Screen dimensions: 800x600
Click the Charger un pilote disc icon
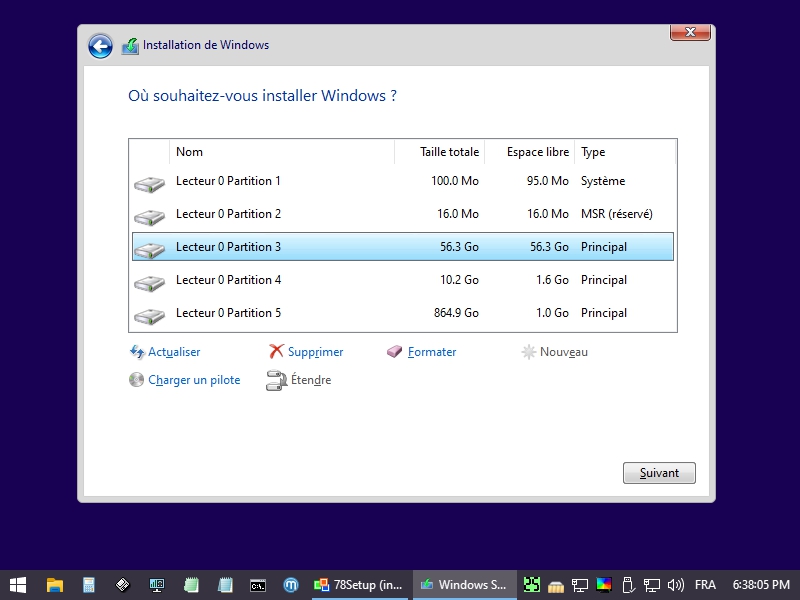pyautogui.click(x=137, y=380)
